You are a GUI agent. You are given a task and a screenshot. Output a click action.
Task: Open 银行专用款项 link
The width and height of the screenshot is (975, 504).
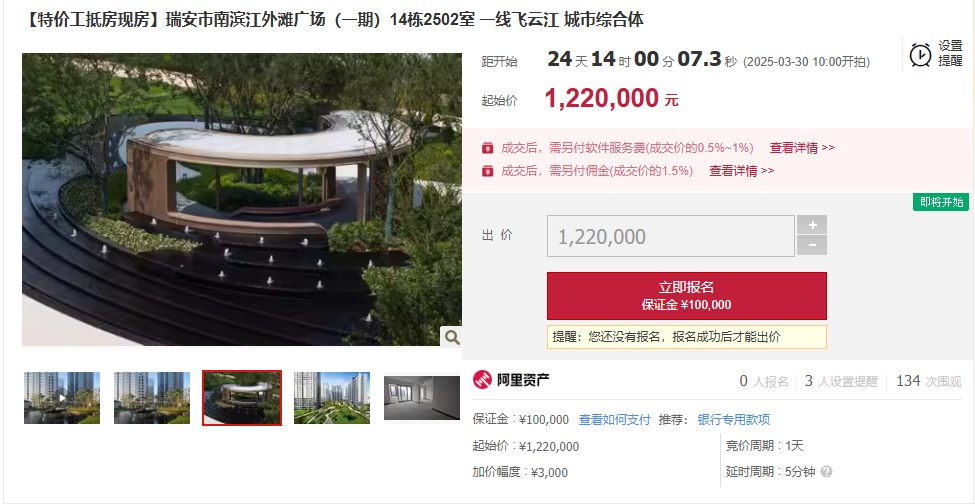click(x=734, y=419)
